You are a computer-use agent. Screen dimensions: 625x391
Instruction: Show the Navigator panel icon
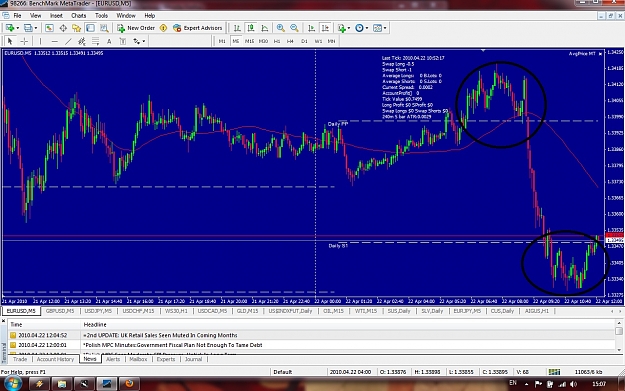point(76,28)
